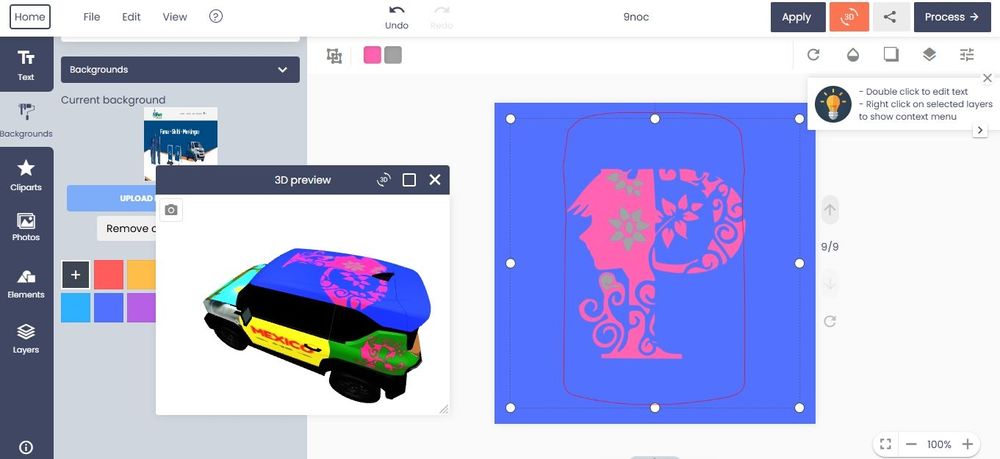Screen dimensions: 1000x459
Task: Click the share icon in top bar
Action: [889, 17]
